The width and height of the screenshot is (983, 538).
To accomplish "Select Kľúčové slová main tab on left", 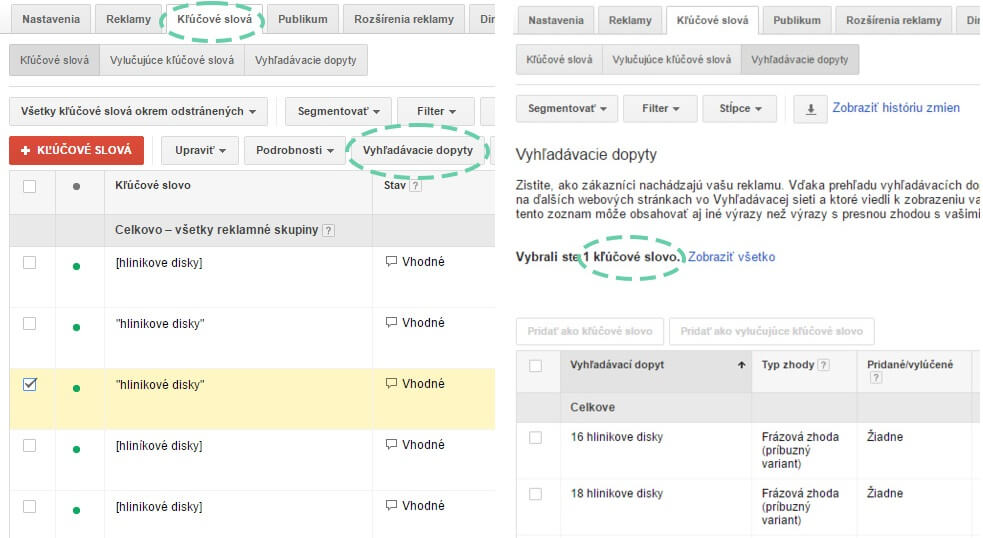I will pyautogui.click(x=214, y=19).
